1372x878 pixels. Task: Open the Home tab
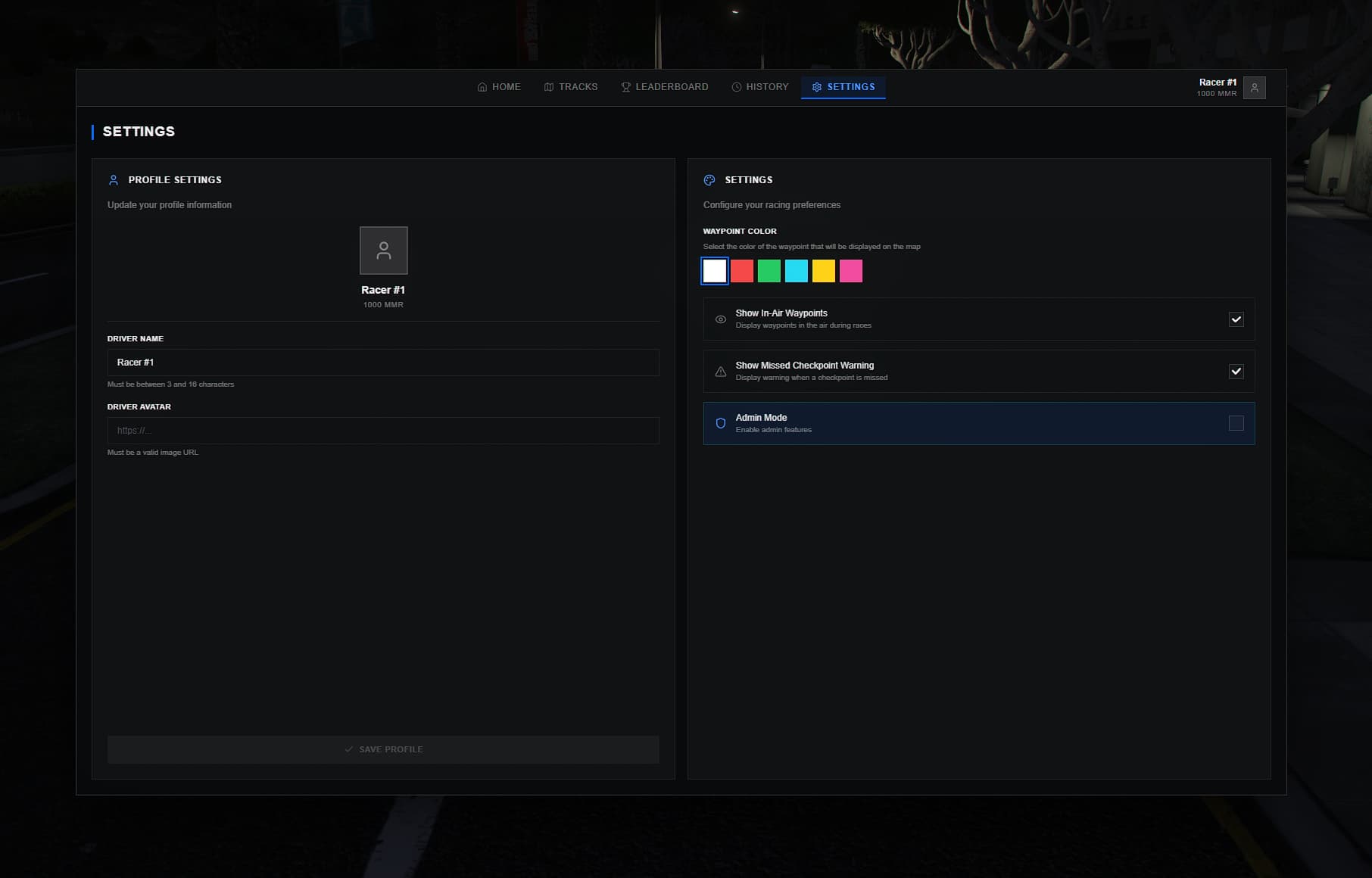tap(499, 87)
